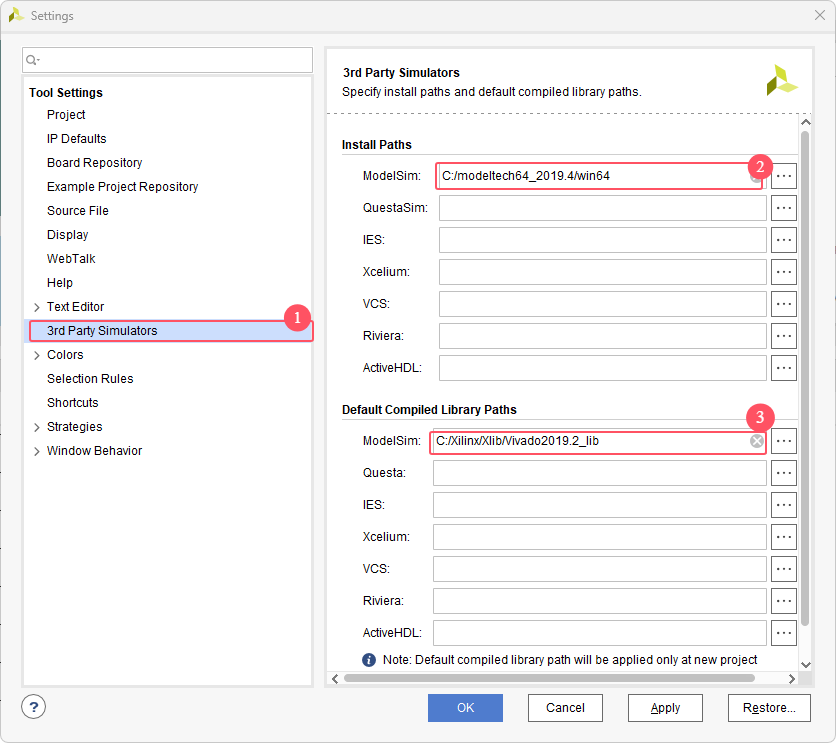
Task: Click the Xcelium compiled library path field
Action: tap(599, 537)
